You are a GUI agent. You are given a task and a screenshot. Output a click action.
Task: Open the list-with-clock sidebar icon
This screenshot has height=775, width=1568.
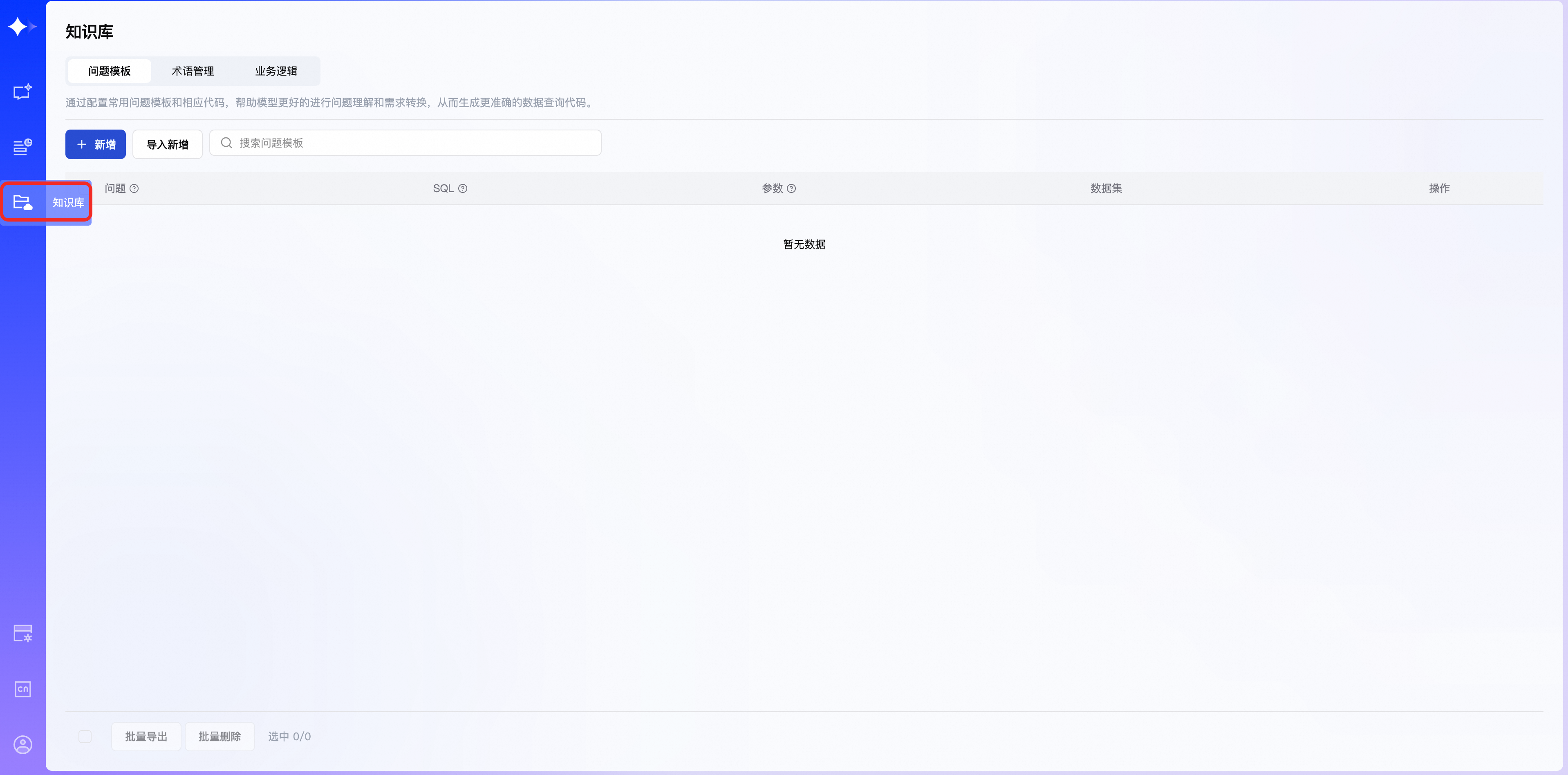pos(22,147)
